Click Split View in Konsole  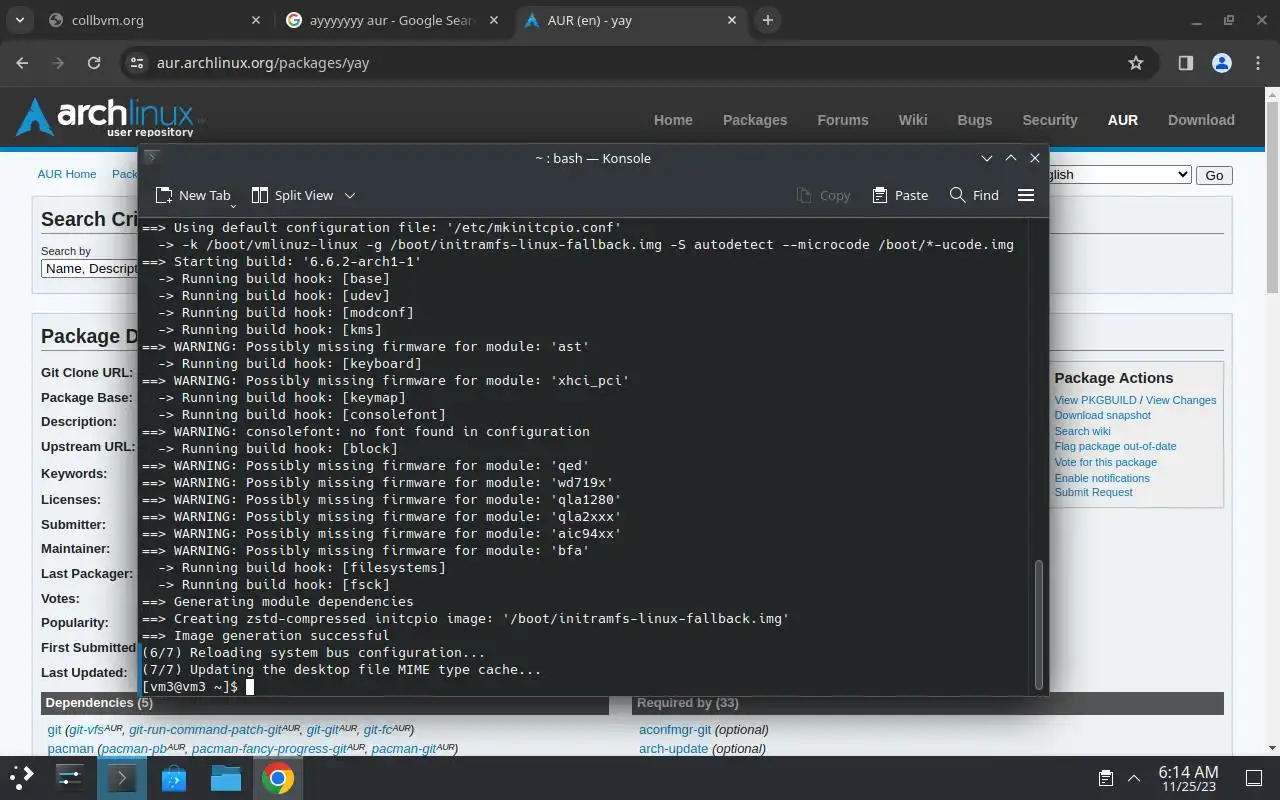point(292,195)
